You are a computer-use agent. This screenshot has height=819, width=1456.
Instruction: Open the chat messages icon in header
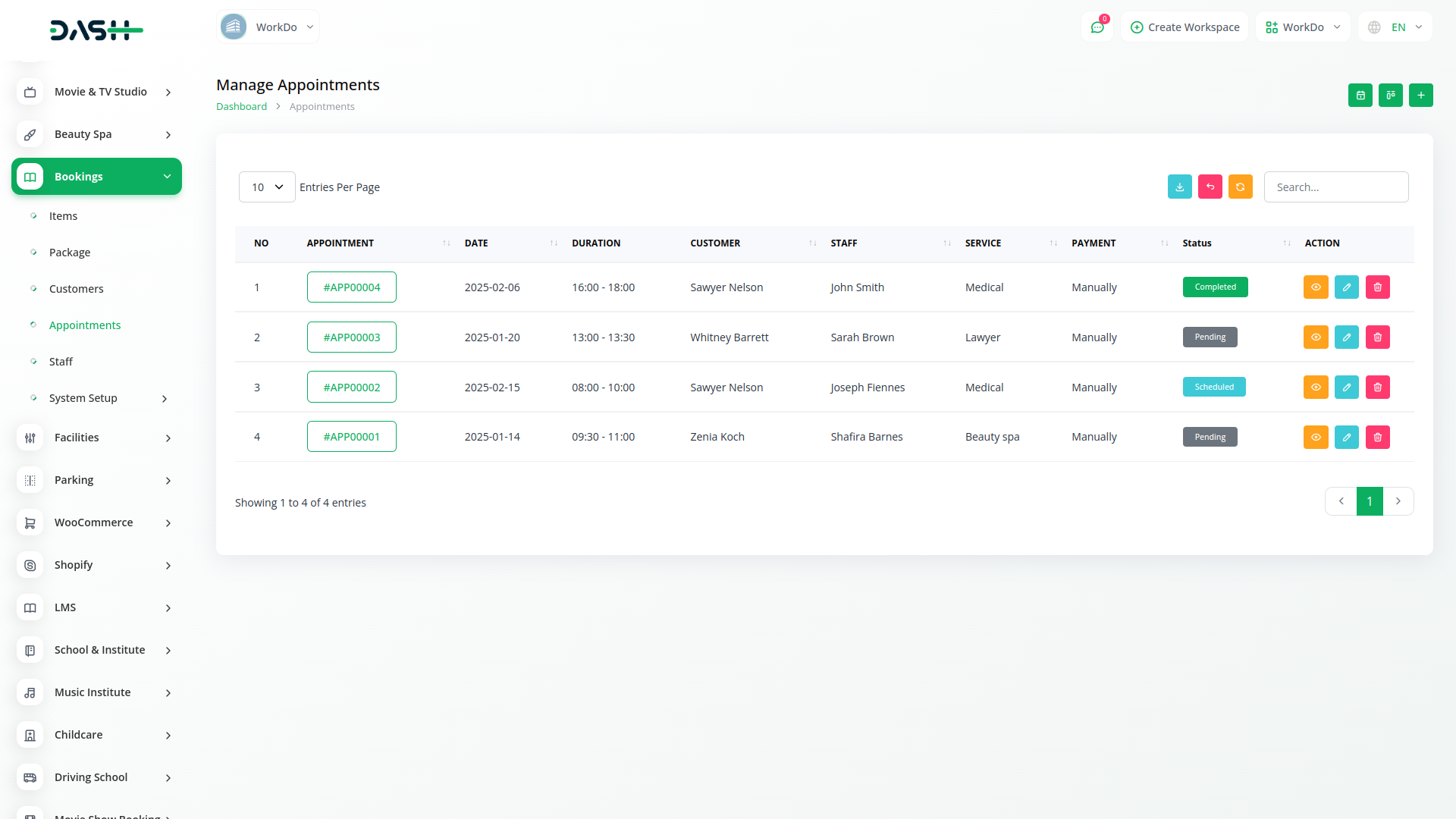[1097, 27]
